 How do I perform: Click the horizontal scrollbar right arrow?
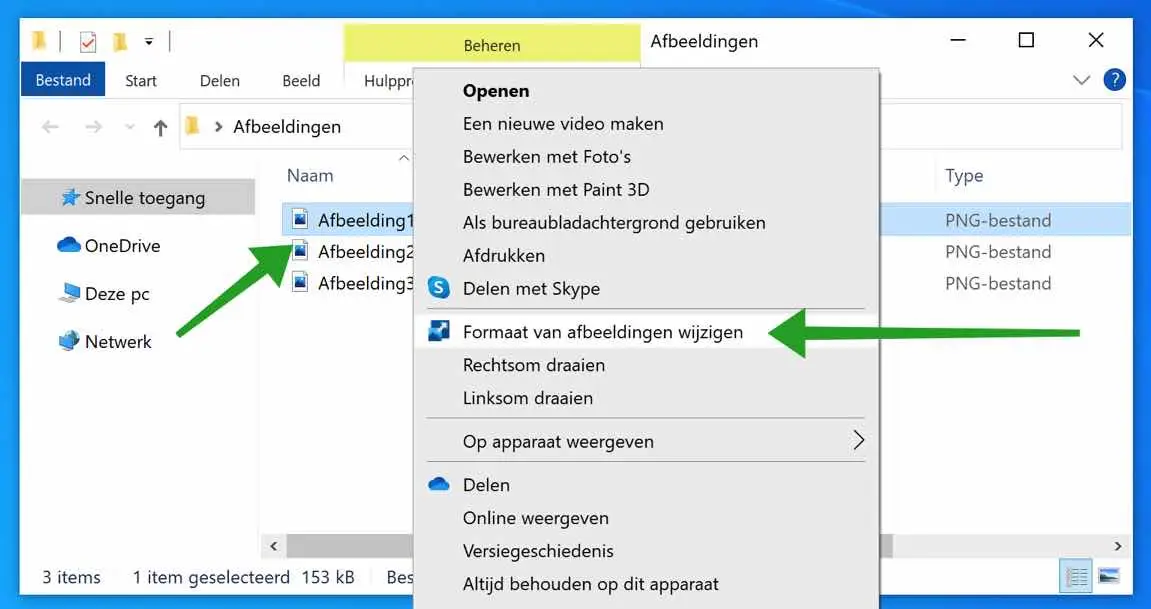pyautogui.click(x=1118, y=546)
